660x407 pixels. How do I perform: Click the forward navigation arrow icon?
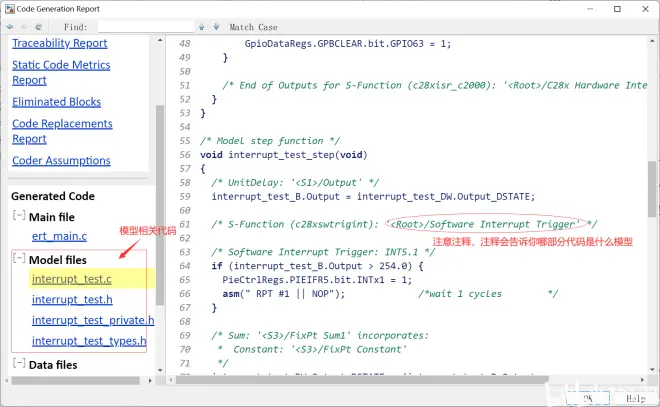tap(24, 27)
